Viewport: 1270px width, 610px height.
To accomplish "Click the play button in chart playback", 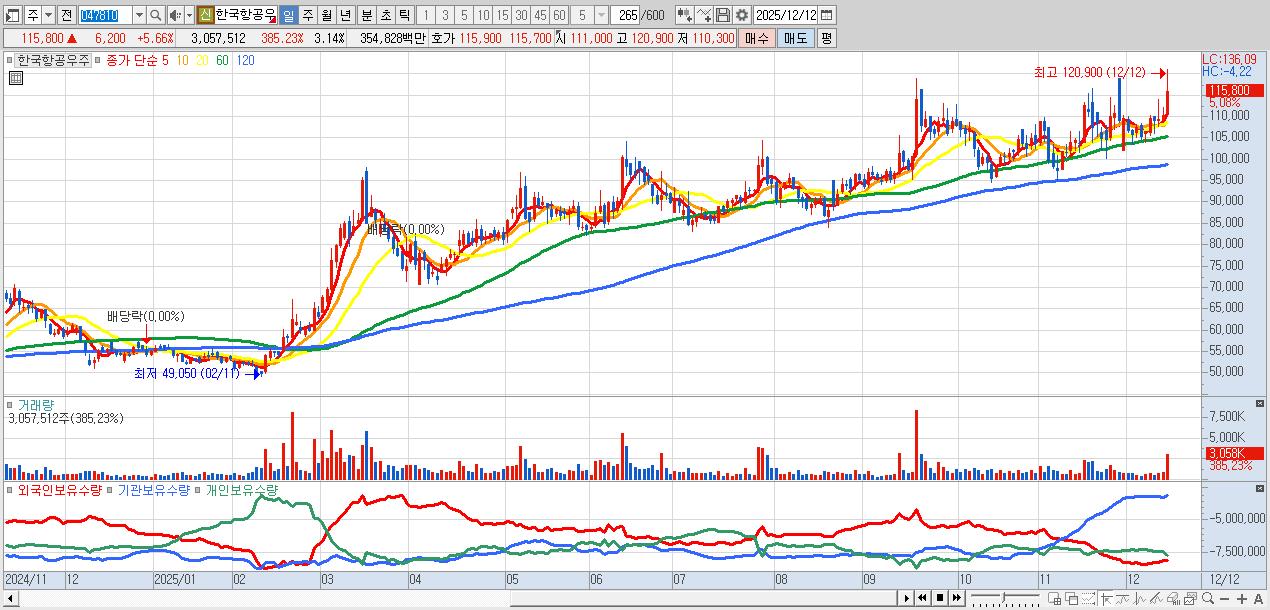I will [907, 598].
